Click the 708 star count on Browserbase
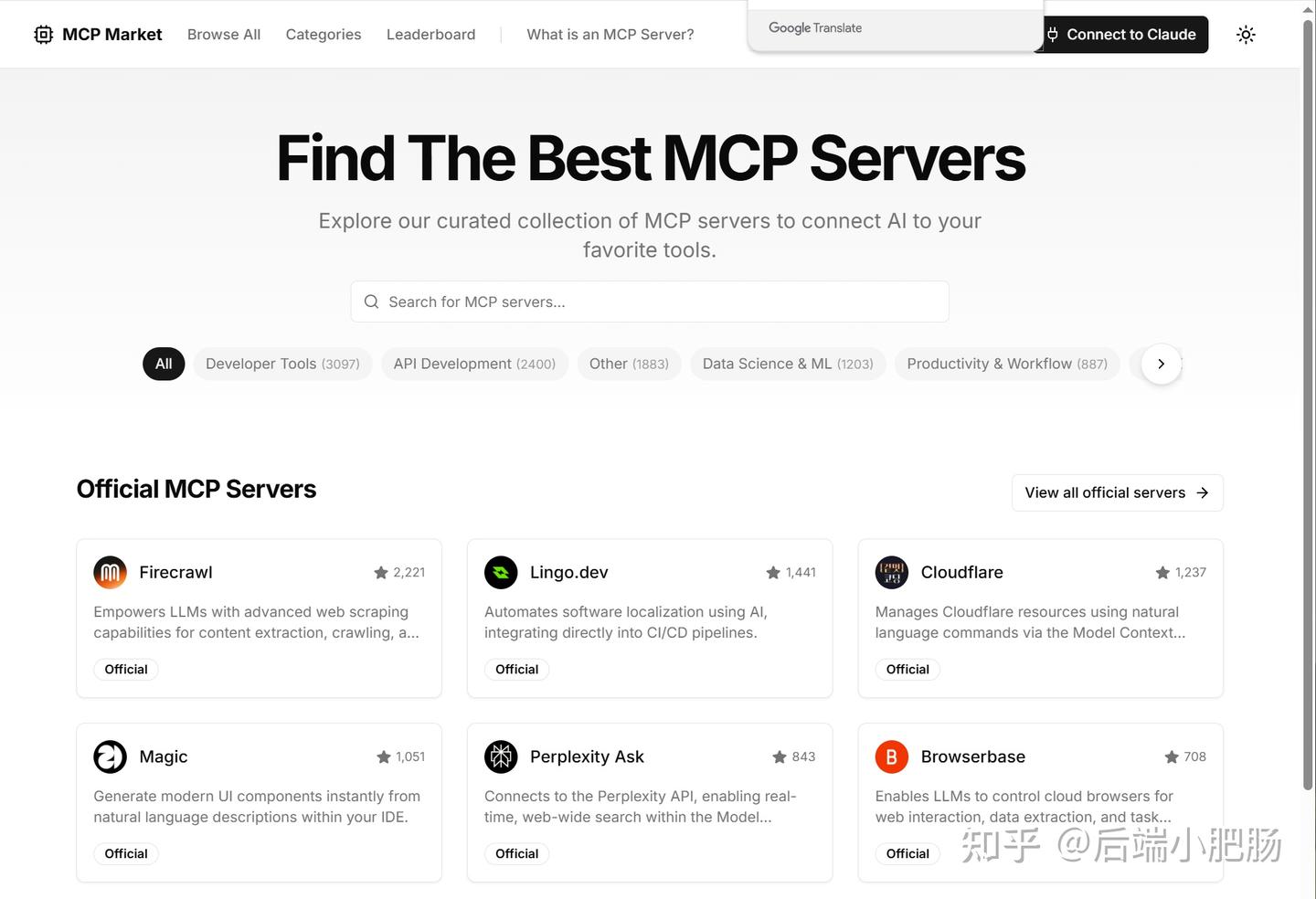1316x899 pixels. [x=1194, y=757]
